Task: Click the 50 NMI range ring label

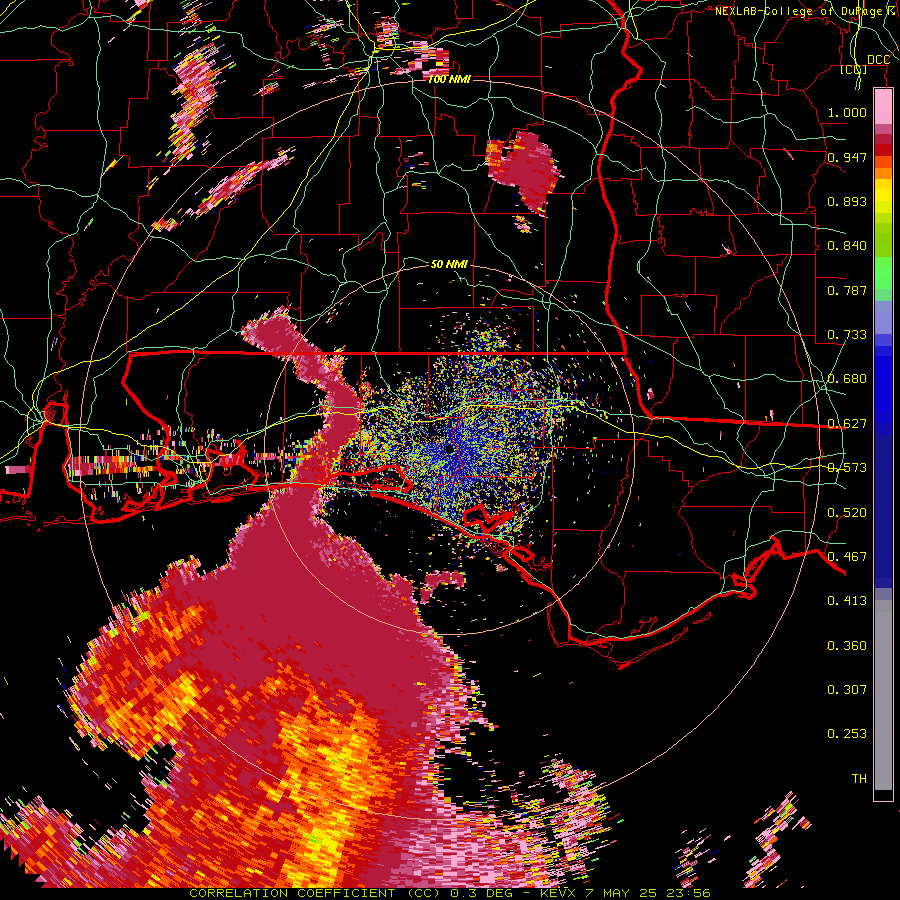Action: coord(449,265)
